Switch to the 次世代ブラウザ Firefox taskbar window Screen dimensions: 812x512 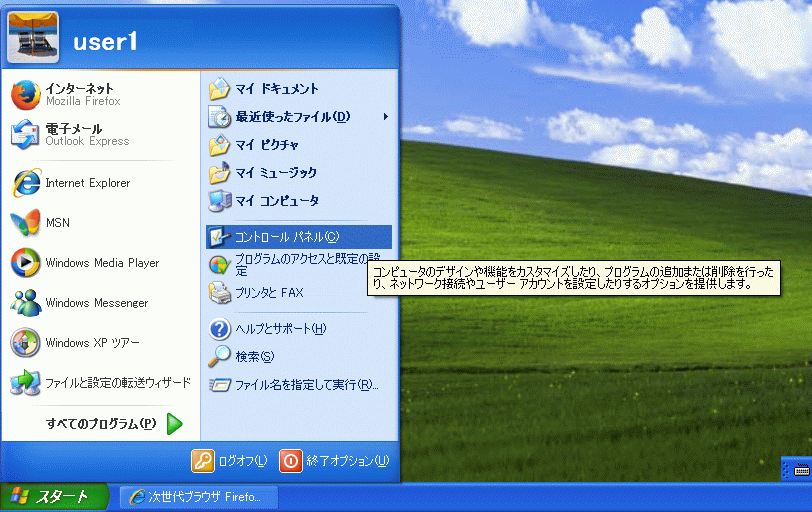198,497
